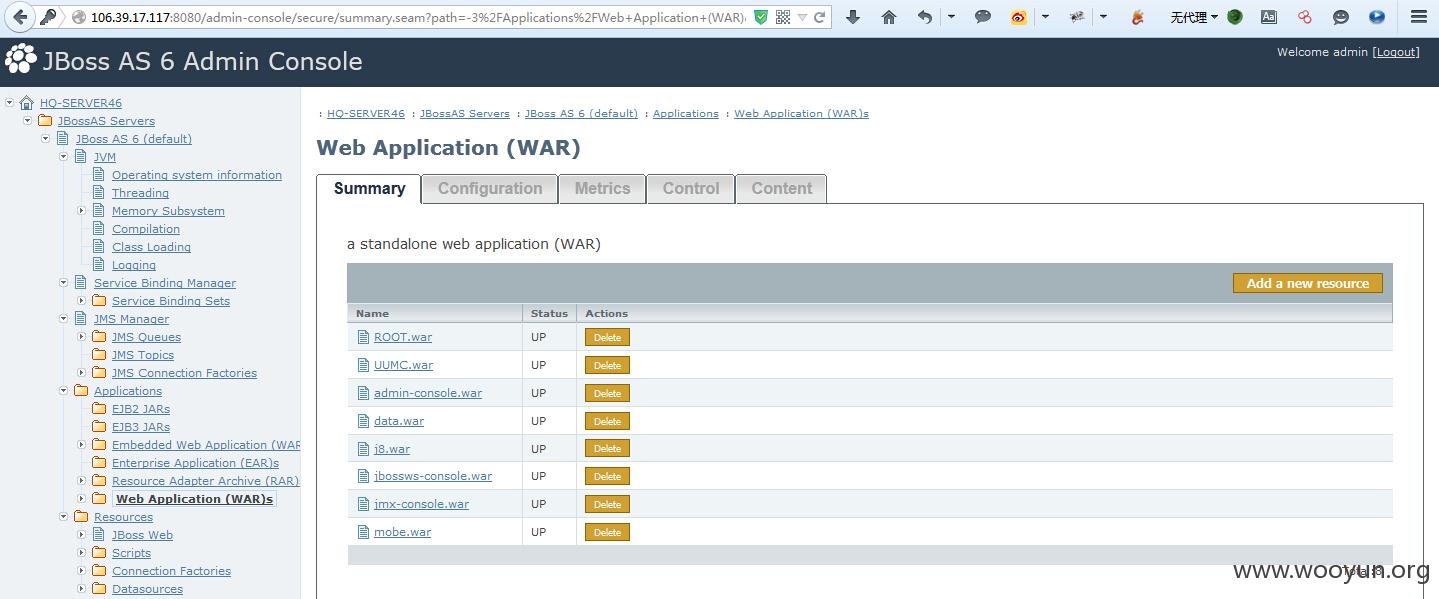The width and height of the screenshot is (1439, 599).
Task: Open Class Loading tree item
Action: tap(151, 246)
